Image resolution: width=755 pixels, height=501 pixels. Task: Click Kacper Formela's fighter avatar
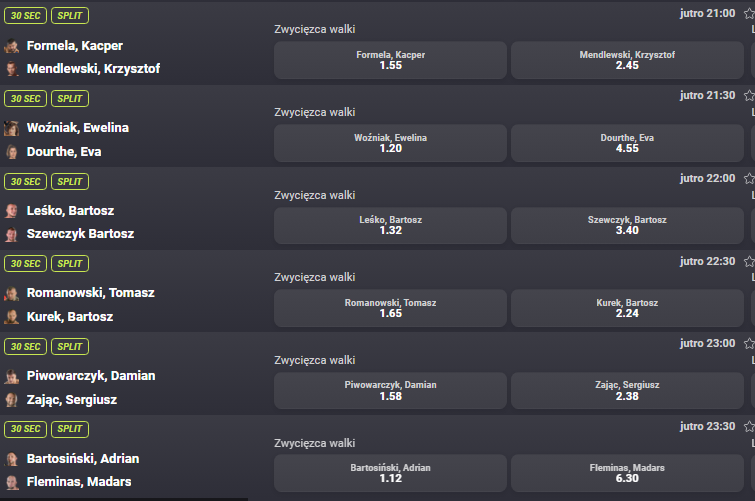12,46
